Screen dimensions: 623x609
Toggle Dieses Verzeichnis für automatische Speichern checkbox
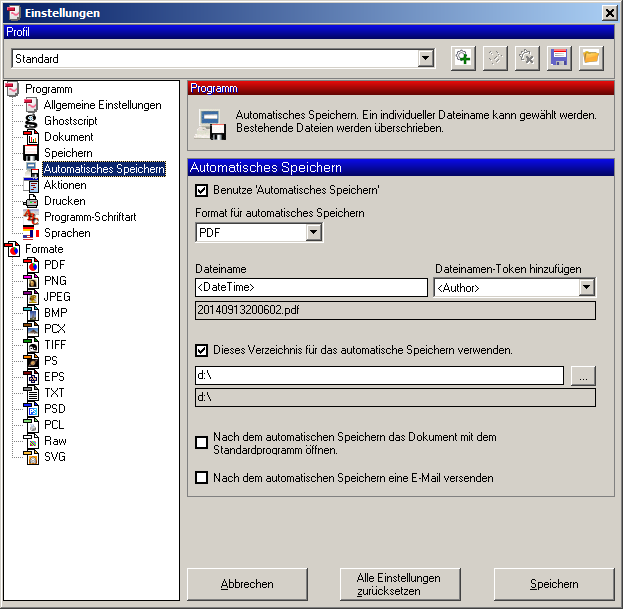click(x=201, y=350)
